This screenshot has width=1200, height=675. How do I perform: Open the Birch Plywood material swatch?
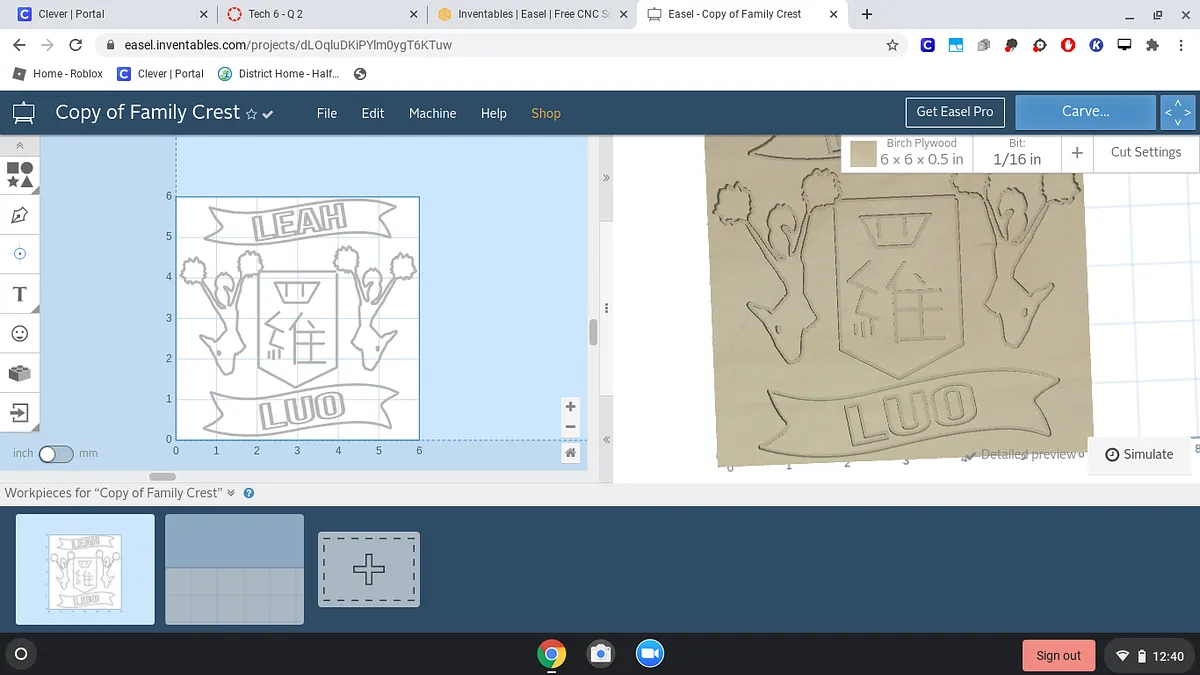[x=863, y=154]
